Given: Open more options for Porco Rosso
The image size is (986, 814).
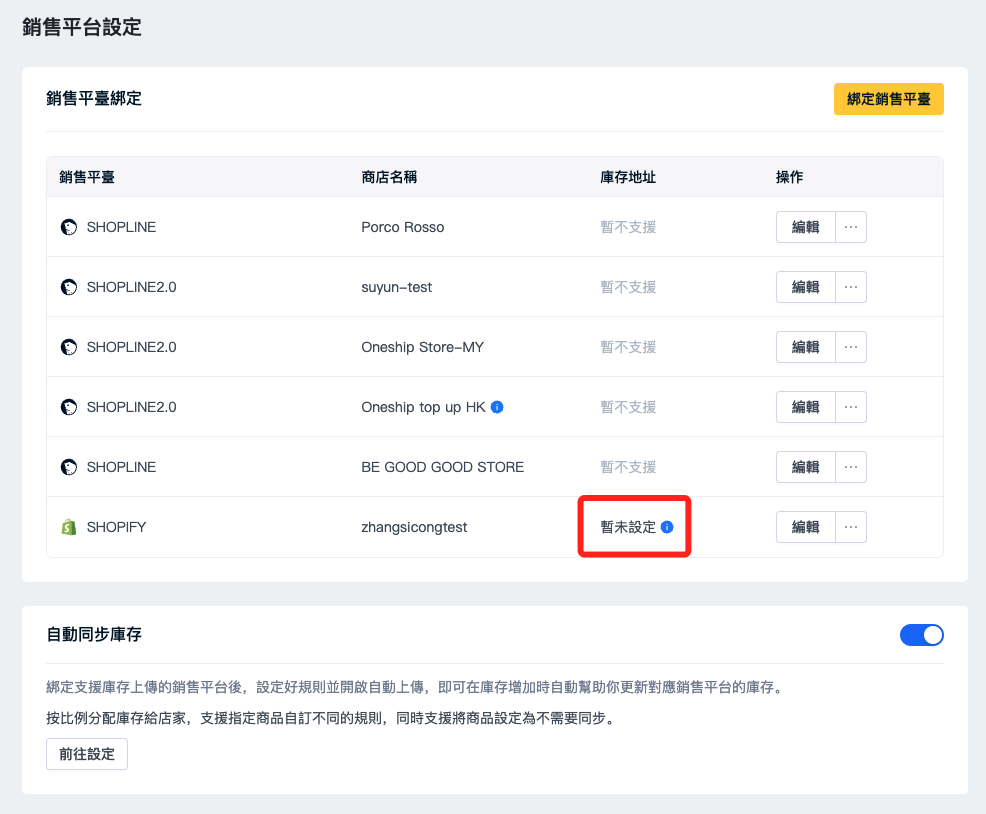Looking at the screenshot, I should [851, 227].
